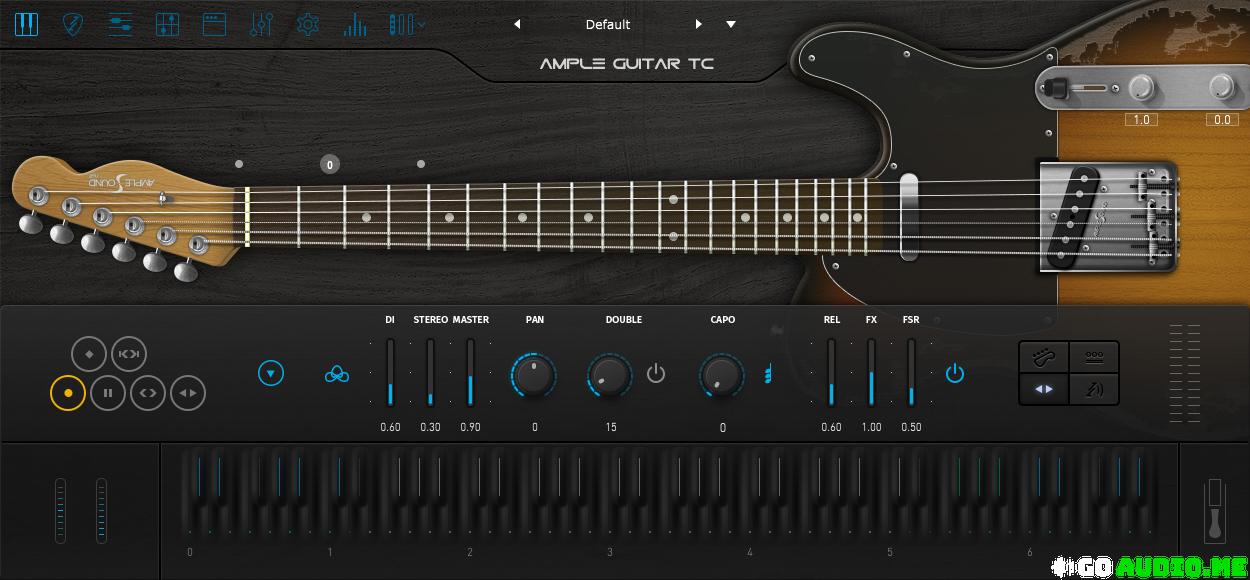1250x580 pixels.
Task: Select the 1.0 value box under knob
Action: coord(1141,120)
